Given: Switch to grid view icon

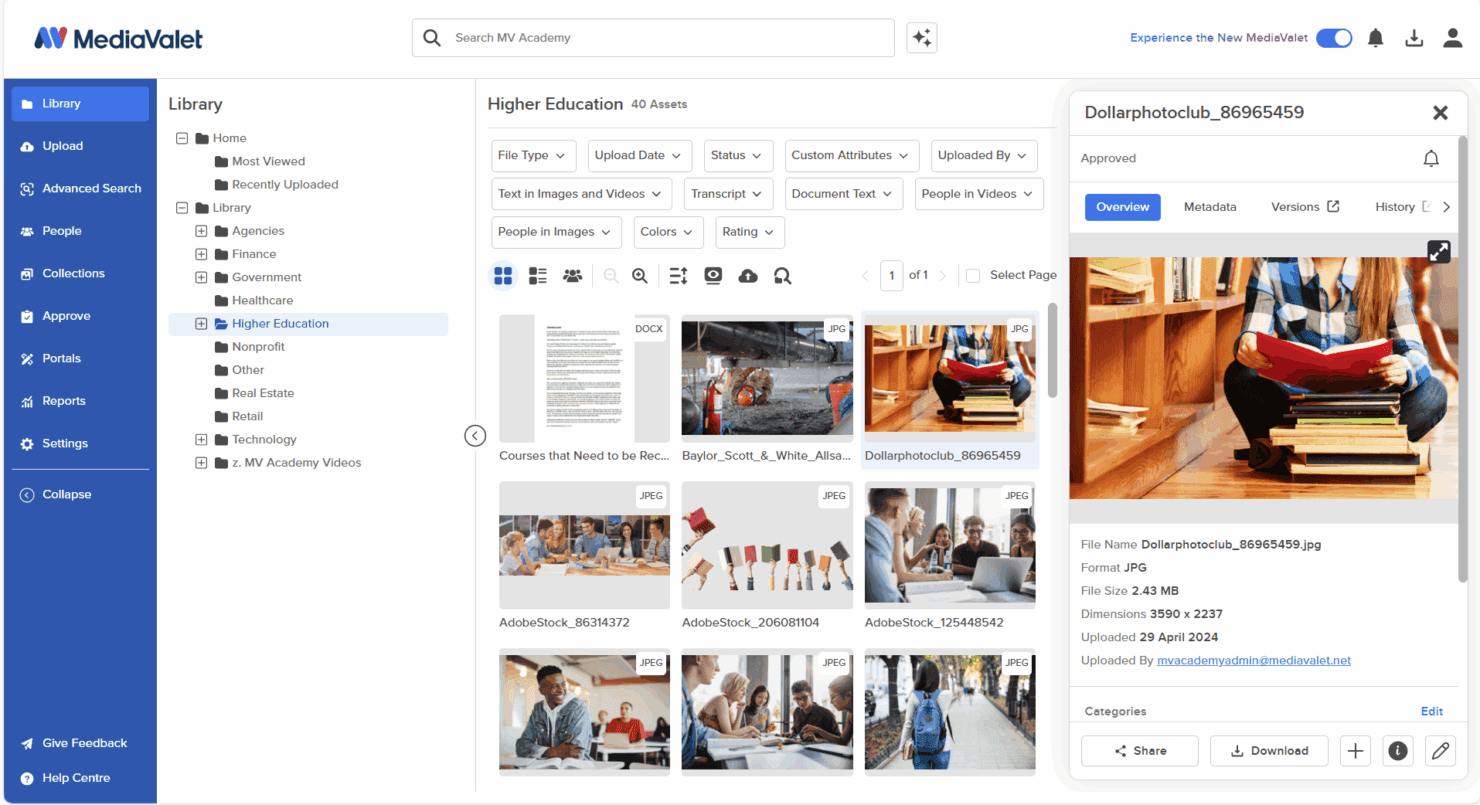Looking at the screenshot, I should 503,275.
